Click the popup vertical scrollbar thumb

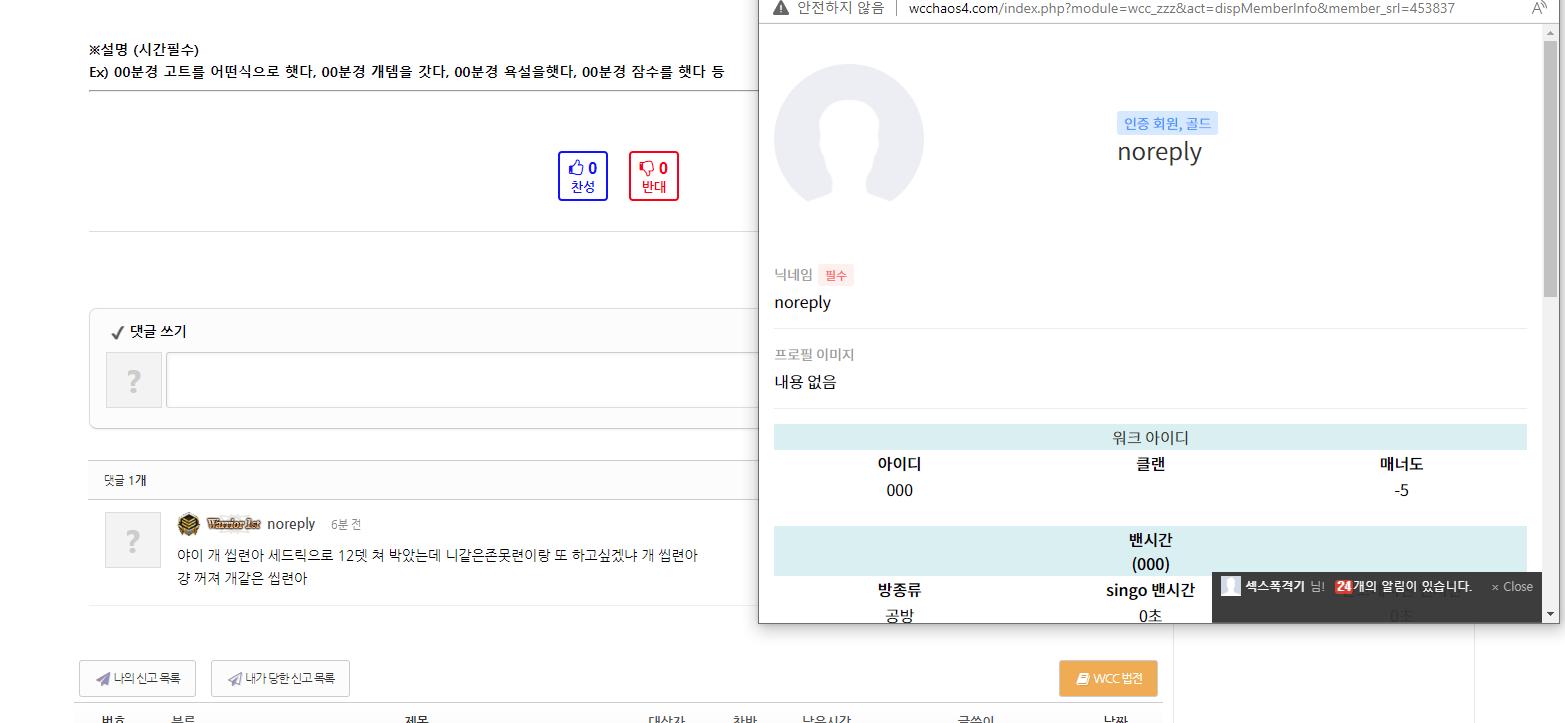click(1551, 168)
